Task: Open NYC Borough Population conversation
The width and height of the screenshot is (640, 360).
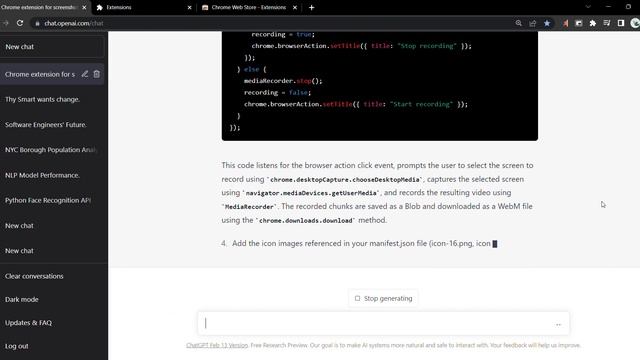Action: (x=52, y=150)
